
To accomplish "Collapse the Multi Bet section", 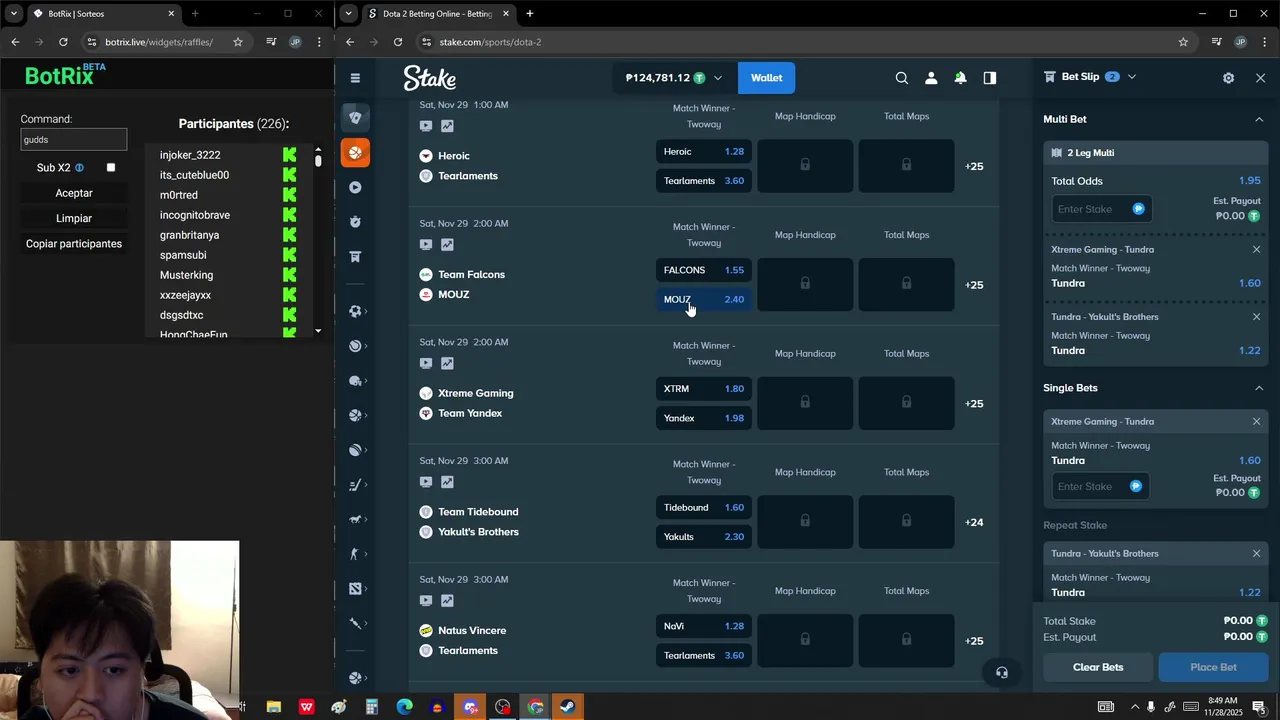I will 1259,119.
